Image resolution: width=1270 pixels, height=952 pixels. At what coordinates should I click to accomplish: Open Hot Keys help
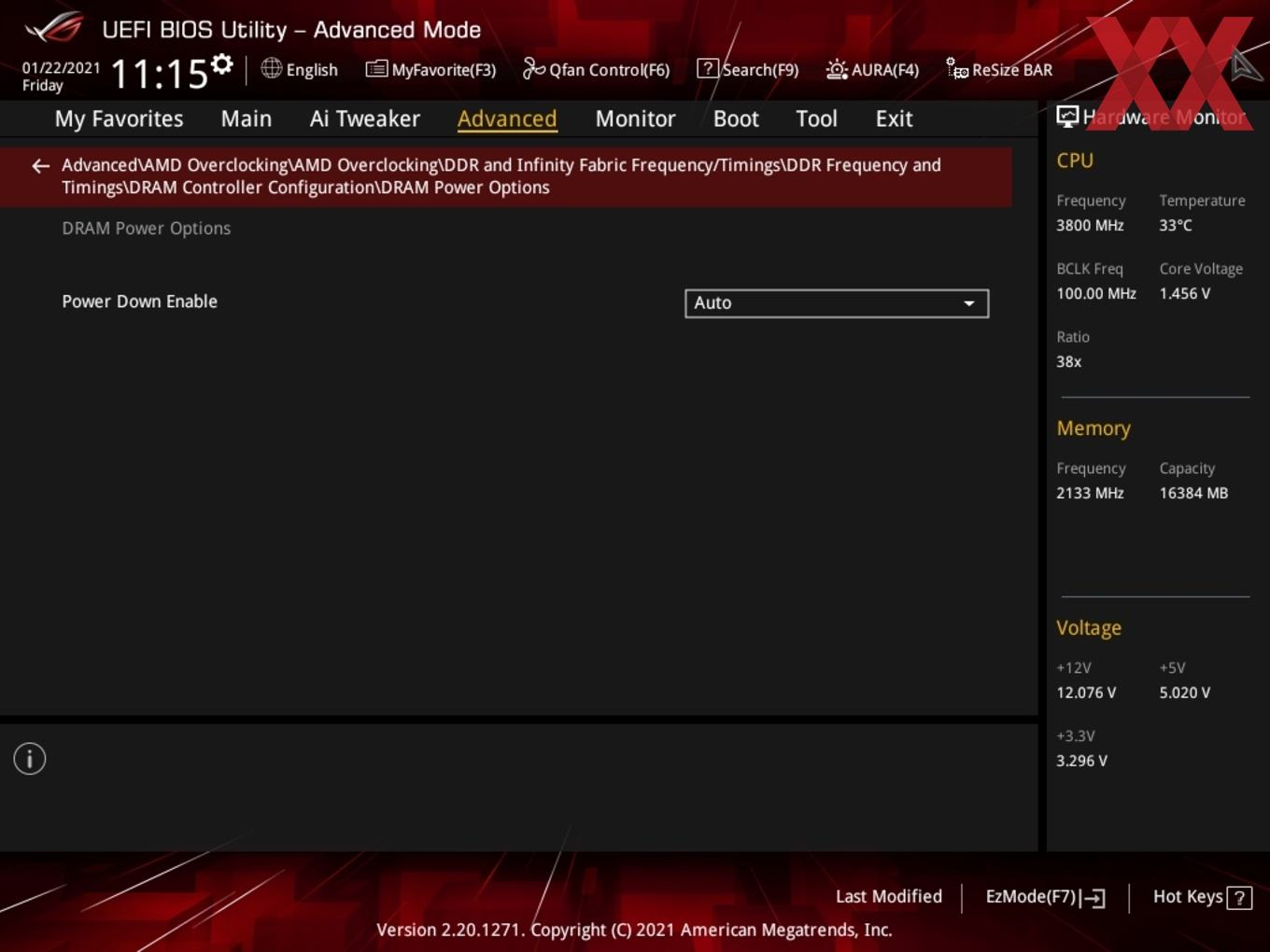(1202, 897)
